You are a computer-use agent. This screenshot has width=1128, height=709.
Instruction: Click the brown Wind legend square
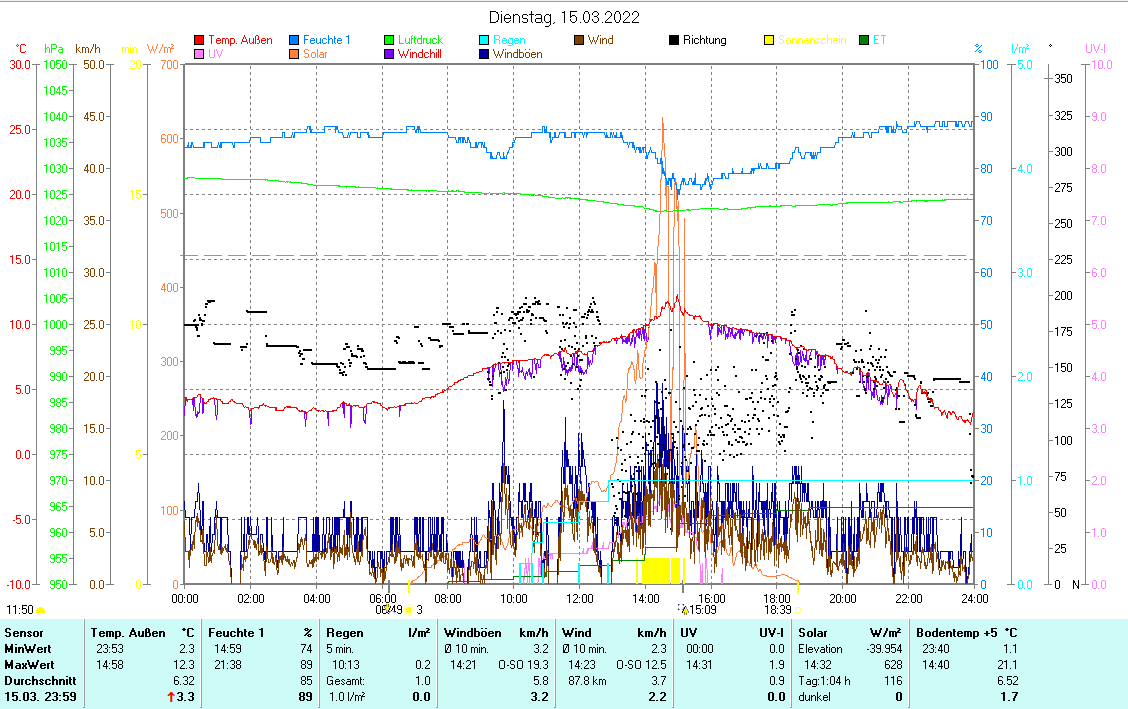(580, 41)
